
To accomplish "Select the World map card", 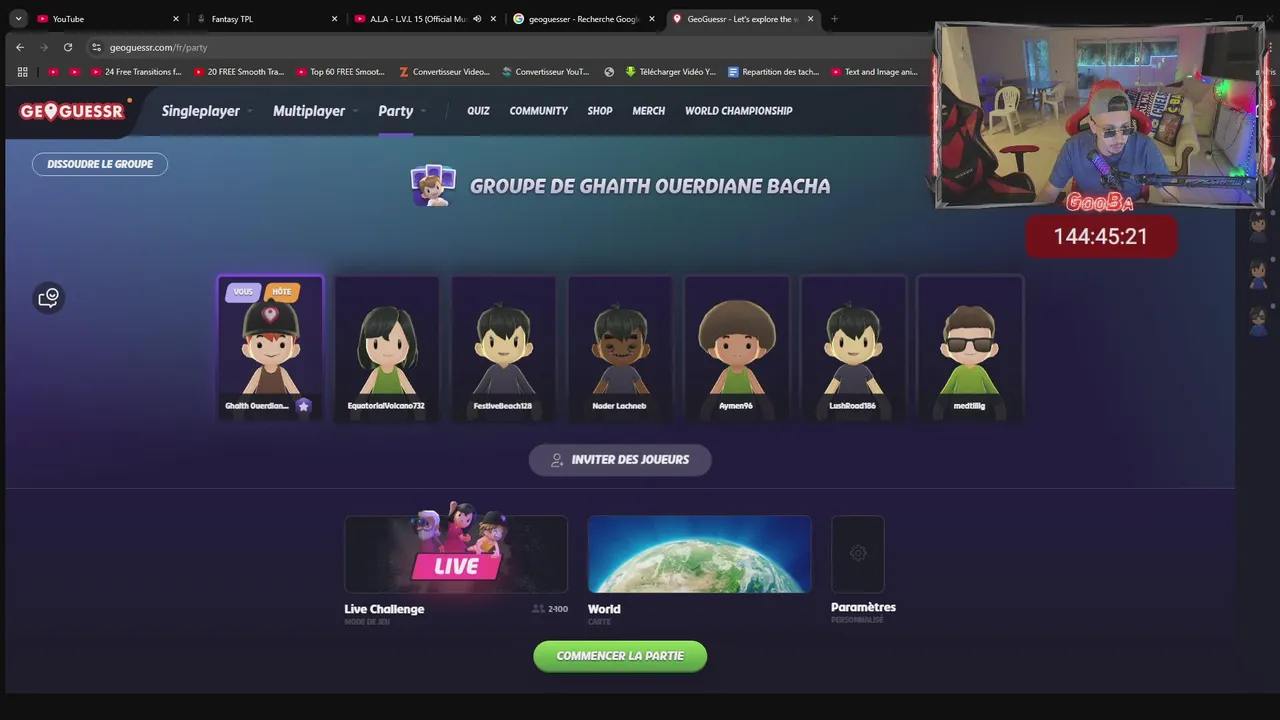I will click(x=699, y=554).
